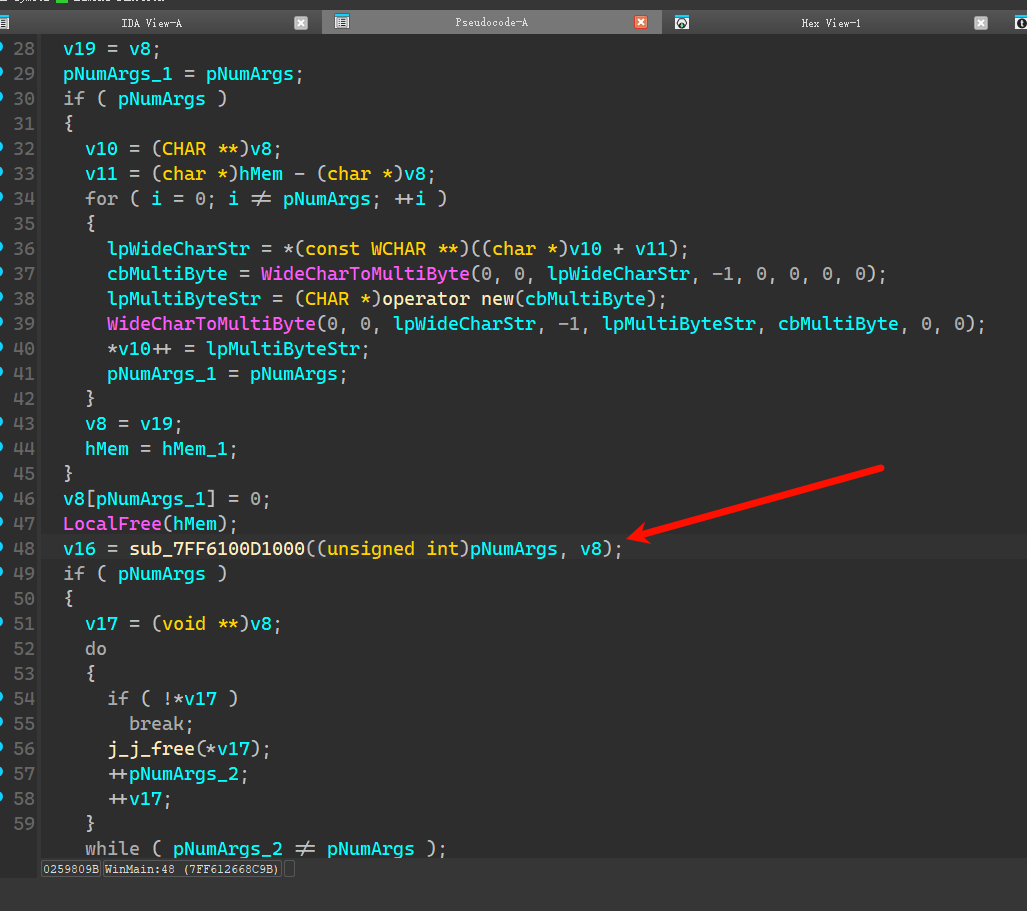The height and width of the screenshot is (911, 1027).
Task: Click status bar offset 0259809B
Action: pos(71,869)
